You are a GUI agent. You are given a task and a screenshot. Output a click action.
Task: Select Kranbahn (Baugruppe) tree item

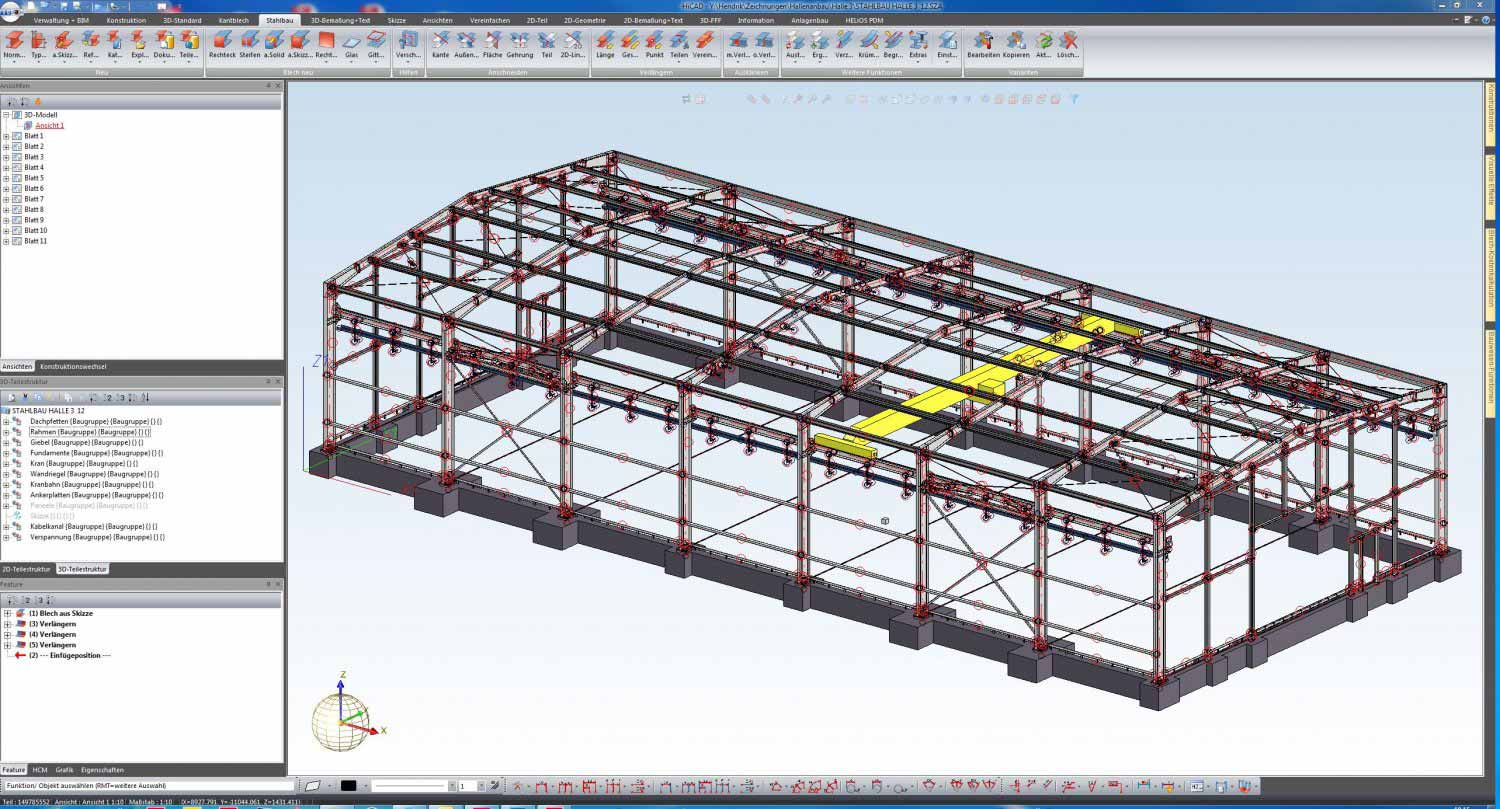coord(91,484)
